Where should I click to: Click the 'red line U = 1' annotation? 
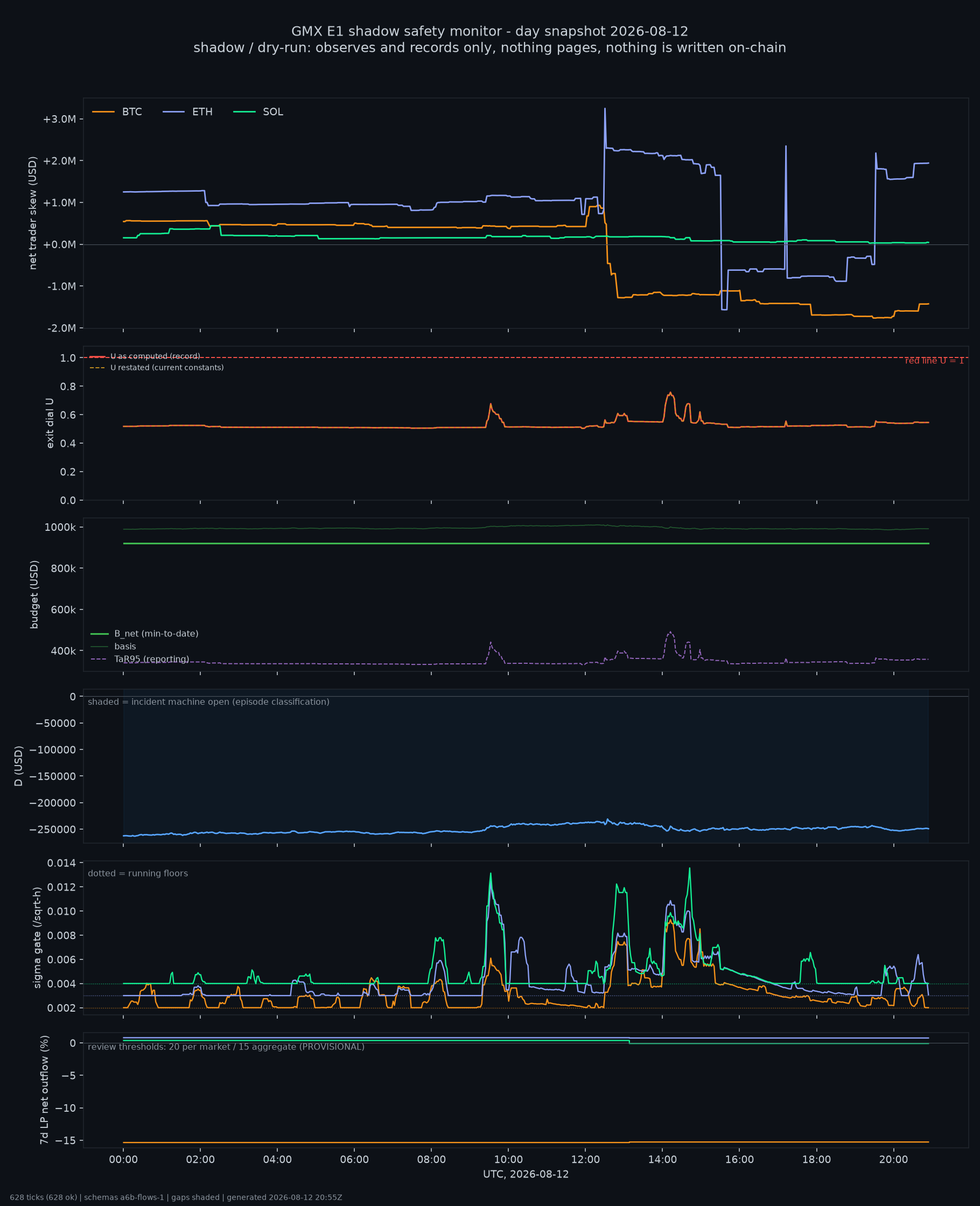pos(934,361)
